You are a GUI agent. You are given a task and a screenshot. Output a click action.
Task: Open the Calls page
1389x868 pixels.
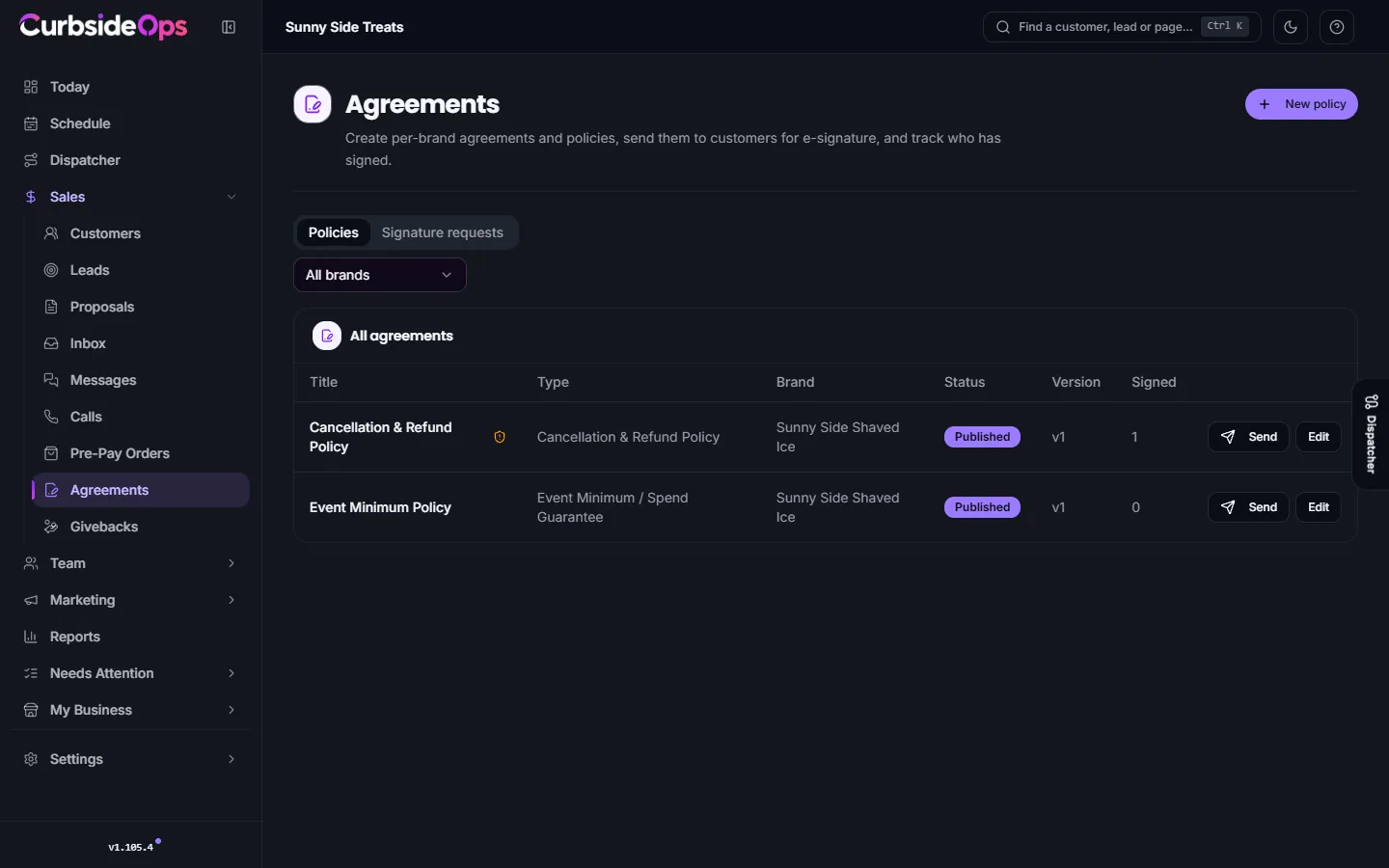141,417
